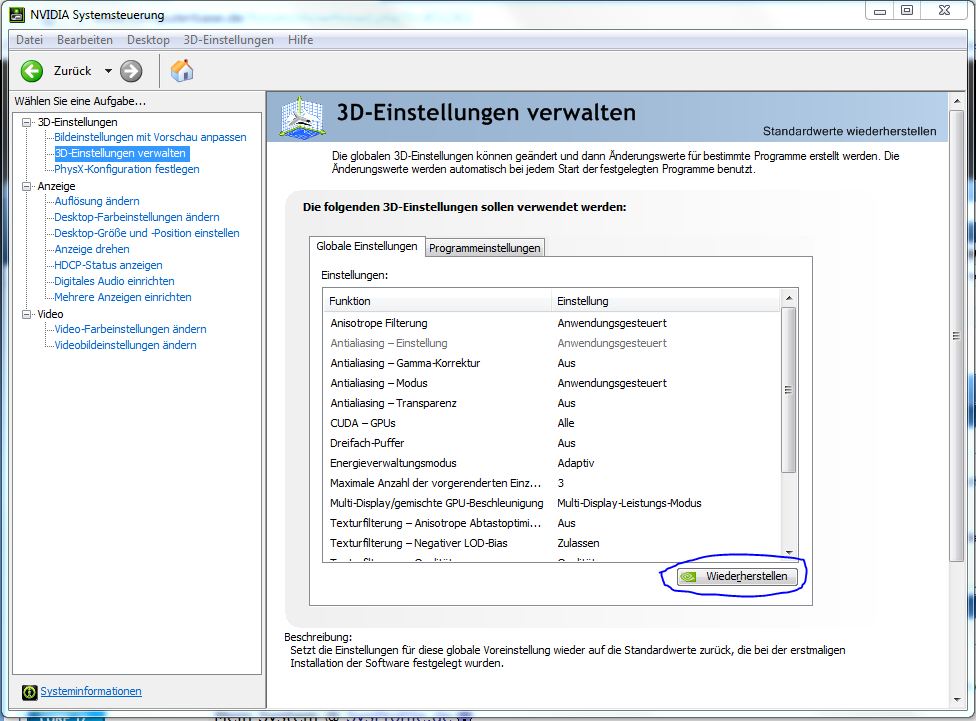This screenshot has height=721, width=976.
Task: Click the main panel scroll-up arrow
Action: [957, 100]
